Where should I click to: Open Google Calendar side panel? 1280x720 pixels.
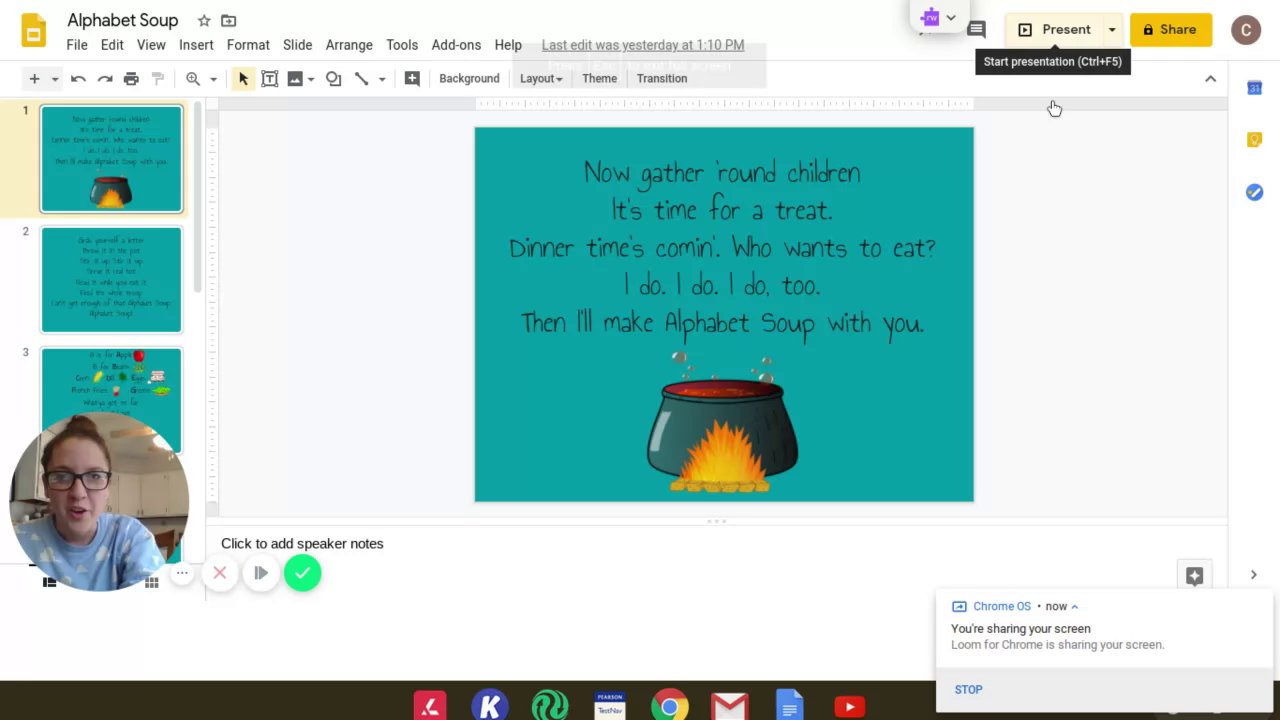click(1254, 88)
